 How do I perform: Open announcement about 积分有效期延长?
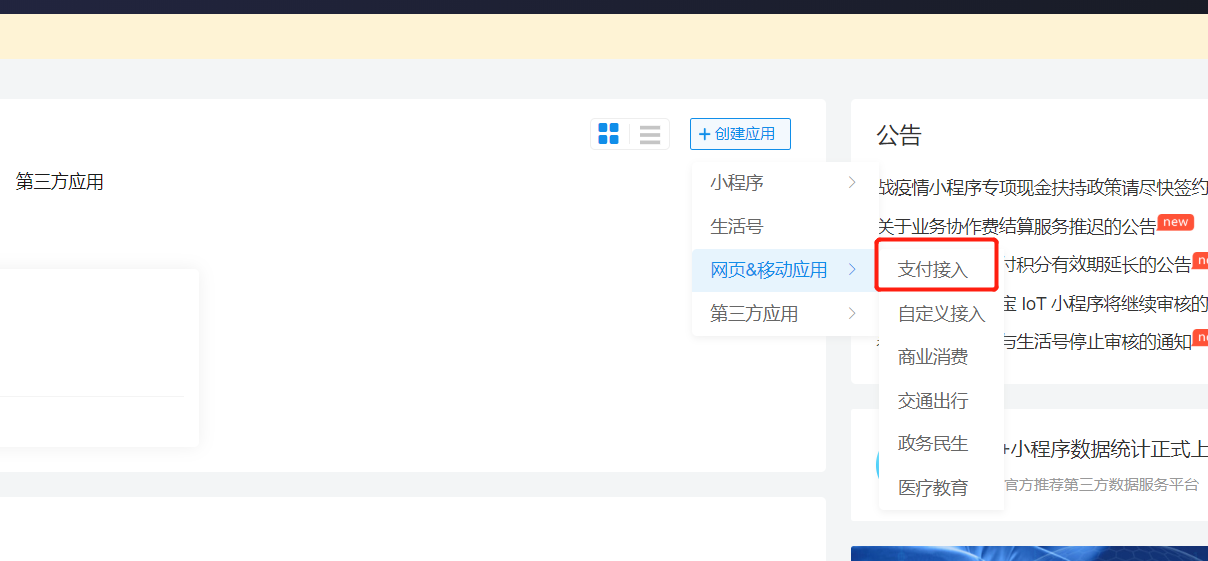pyautogui.click(x=1097, y=265)
